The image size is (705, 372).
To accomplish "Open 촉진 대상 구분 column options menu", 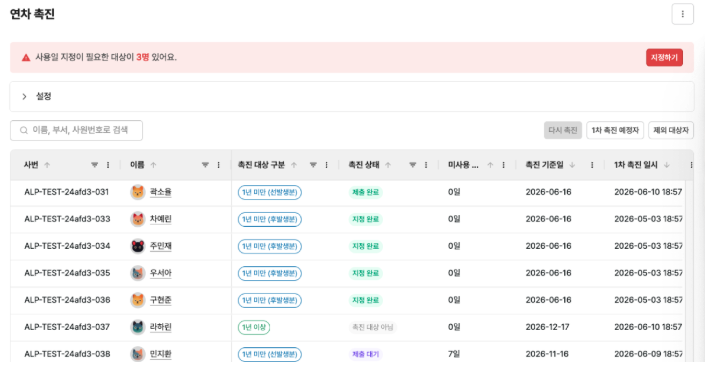I will (x=326, y=165).
